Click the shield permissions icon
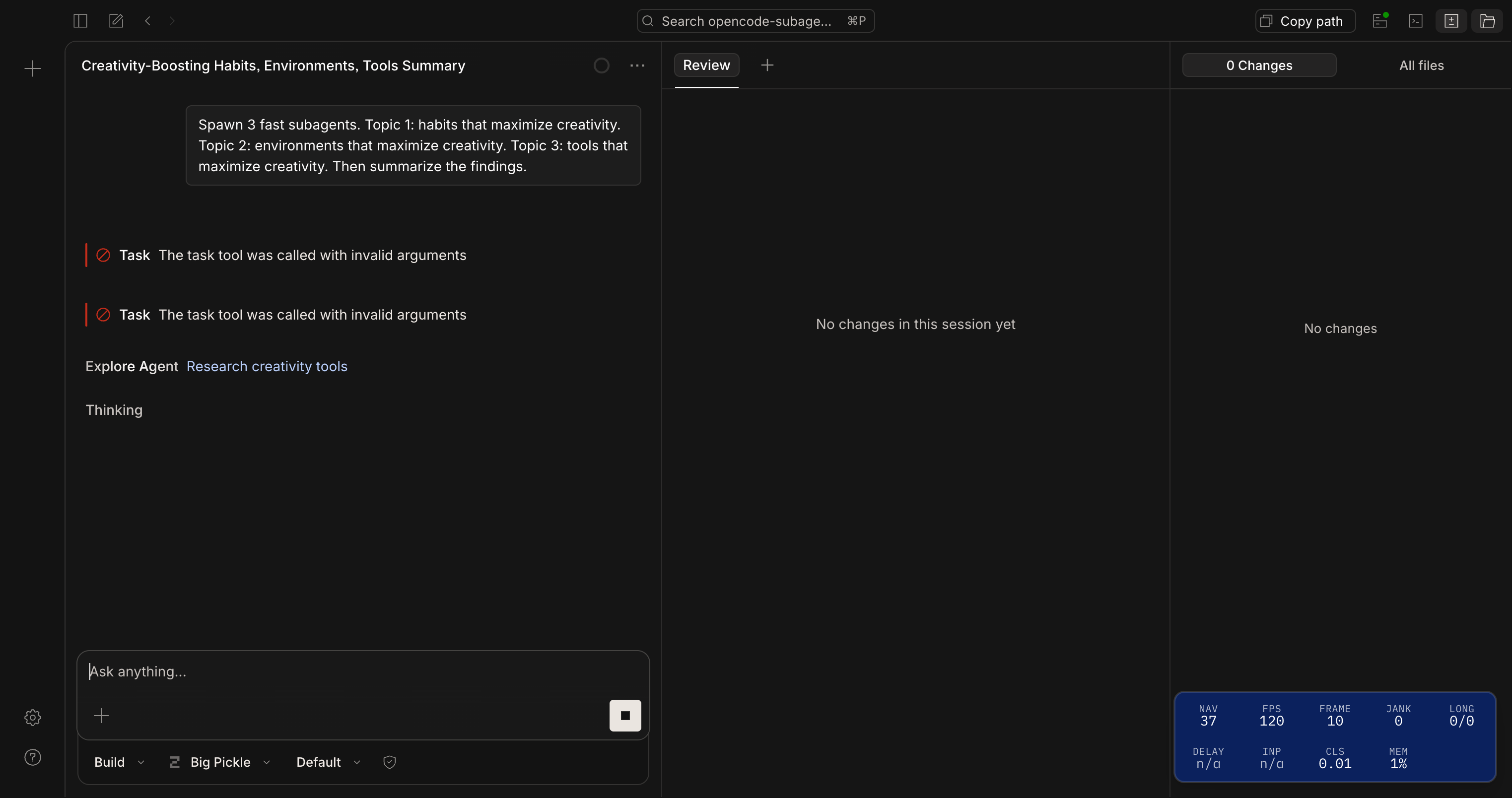The image size is (1512, 798). point(389,762)
